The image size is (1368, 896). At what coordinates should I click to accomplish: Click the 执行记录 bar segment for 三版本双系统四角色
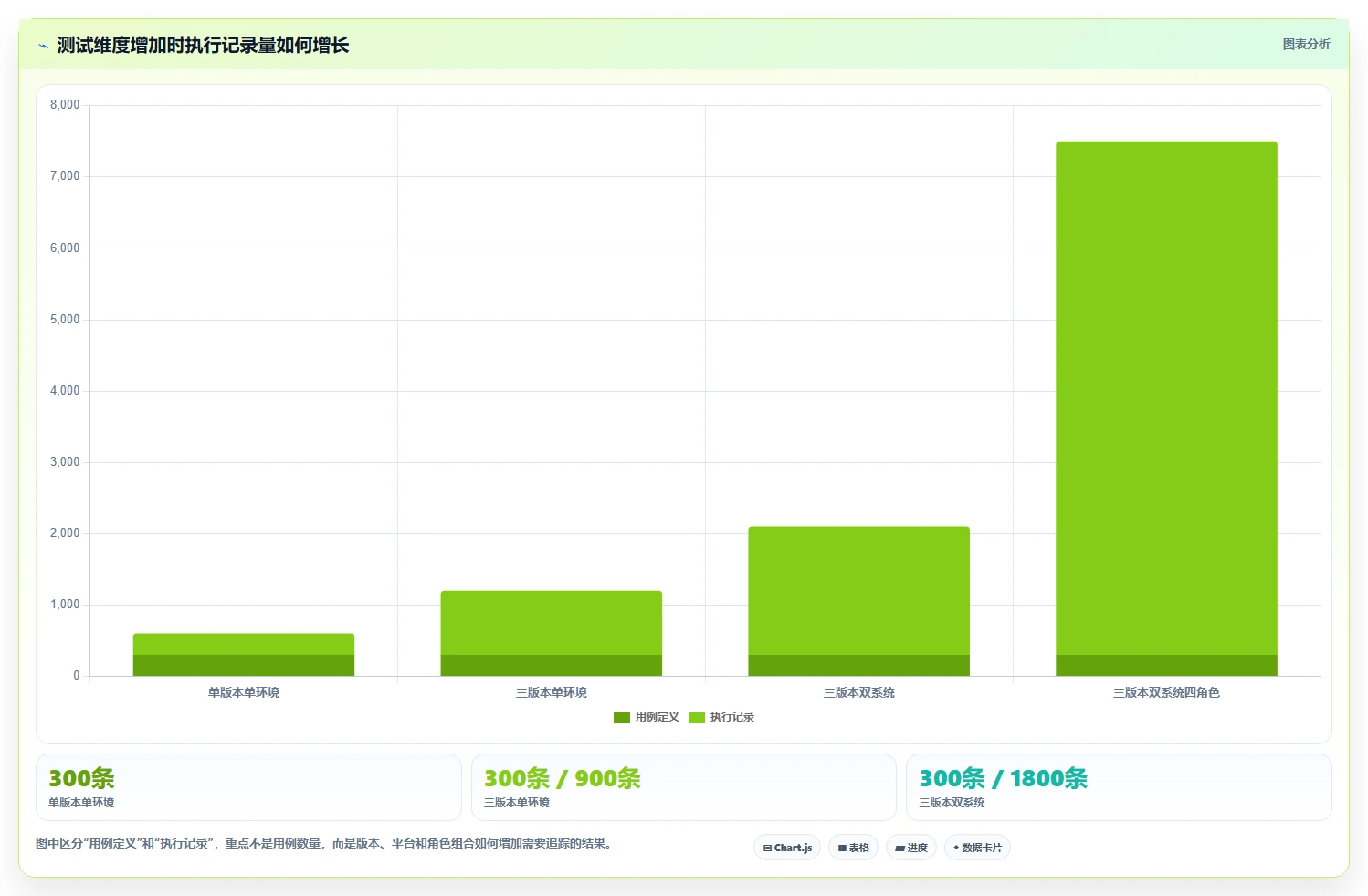tap(1166, 398)
